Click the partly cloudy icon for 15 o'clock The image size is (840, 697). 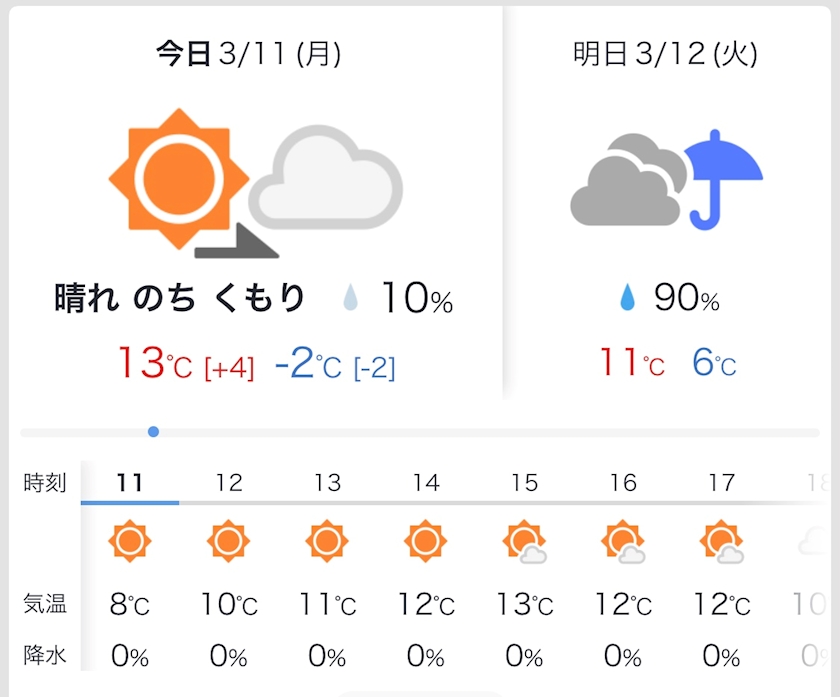[524, 542]
